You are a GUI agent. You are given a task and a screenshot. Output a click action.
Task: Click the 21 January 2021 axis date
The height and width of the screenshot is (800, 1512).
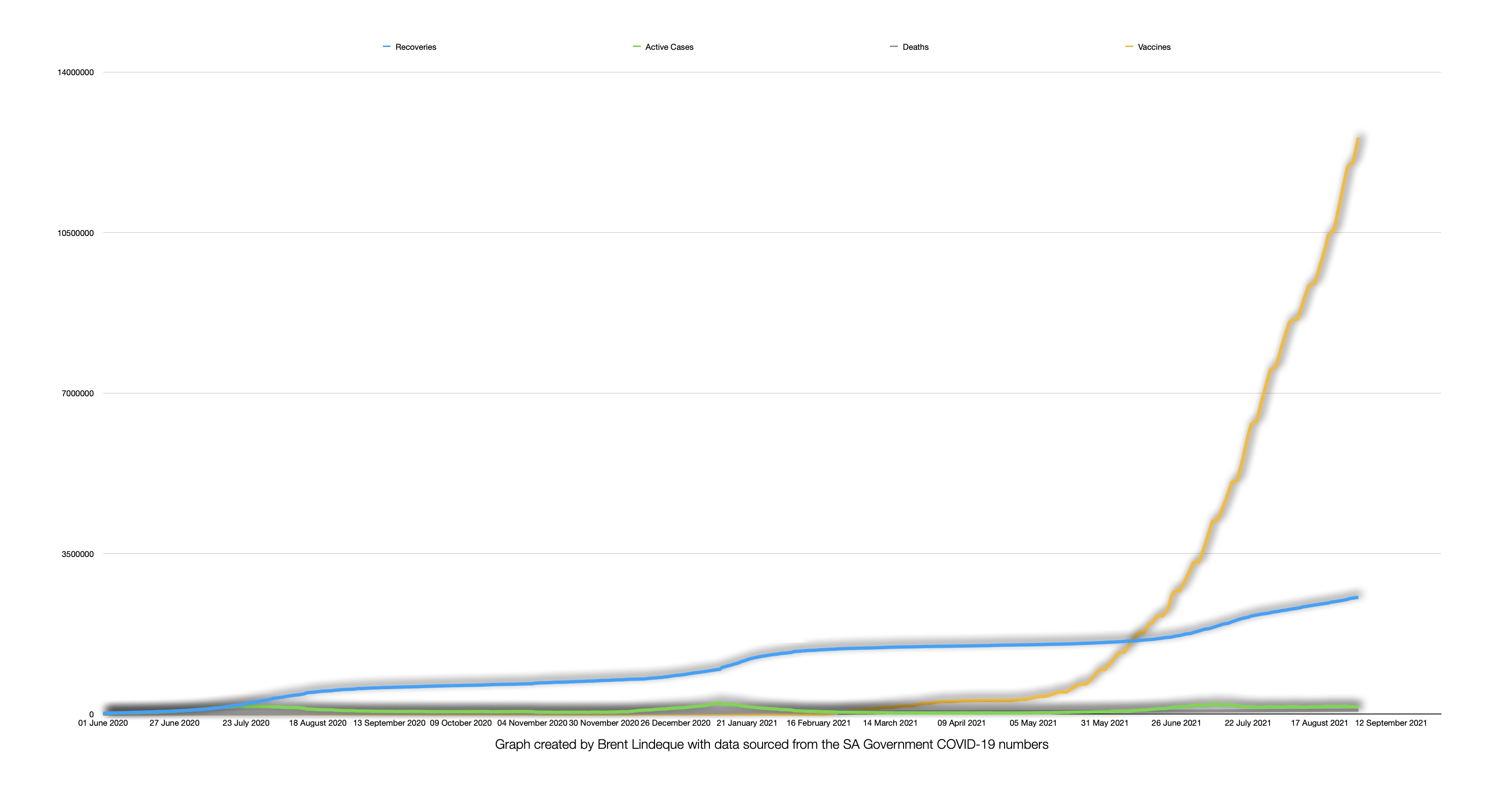click(x=747, y=723)
